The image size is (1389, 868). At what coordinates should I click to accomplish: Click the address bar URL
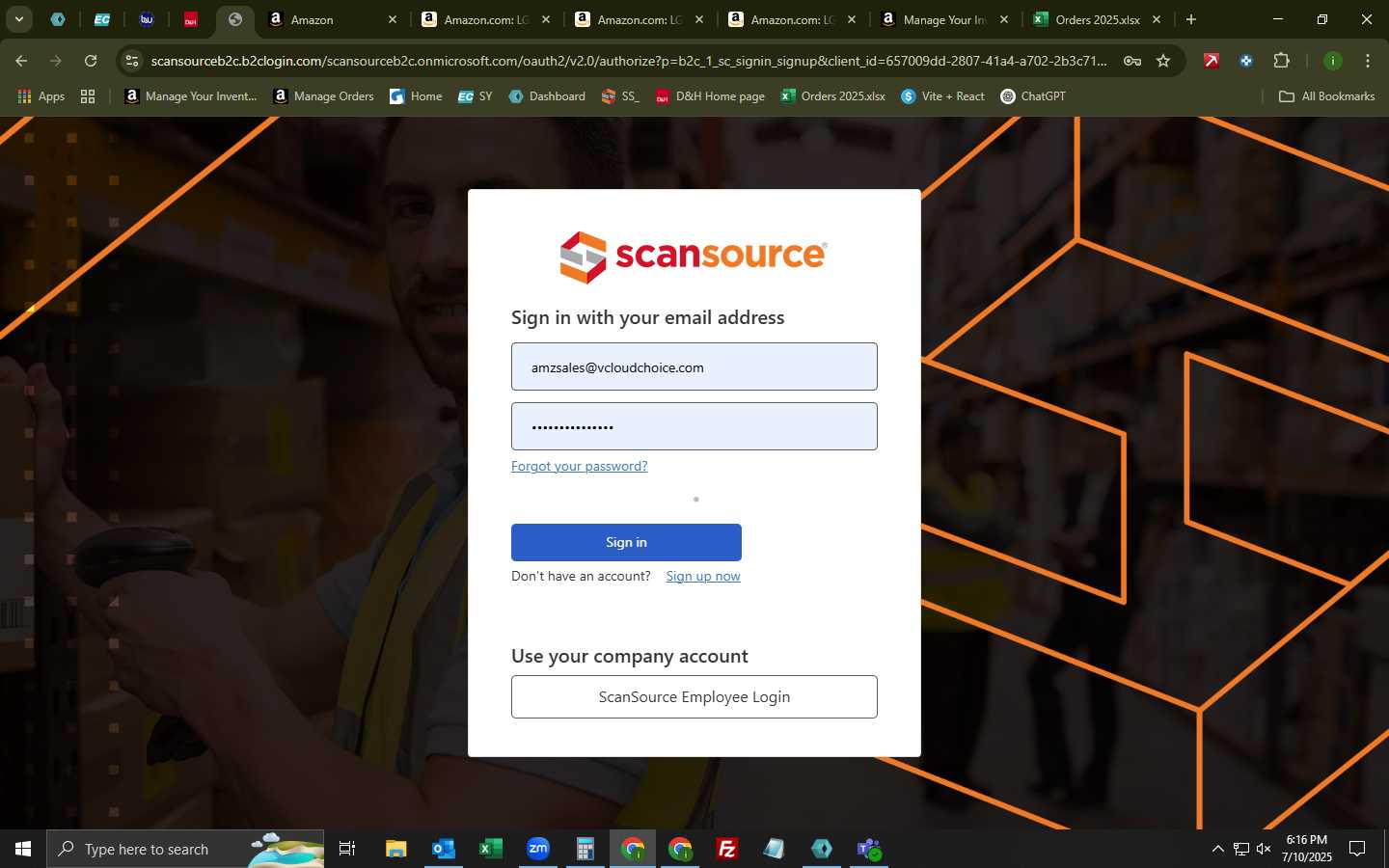[x=629, y=61]
